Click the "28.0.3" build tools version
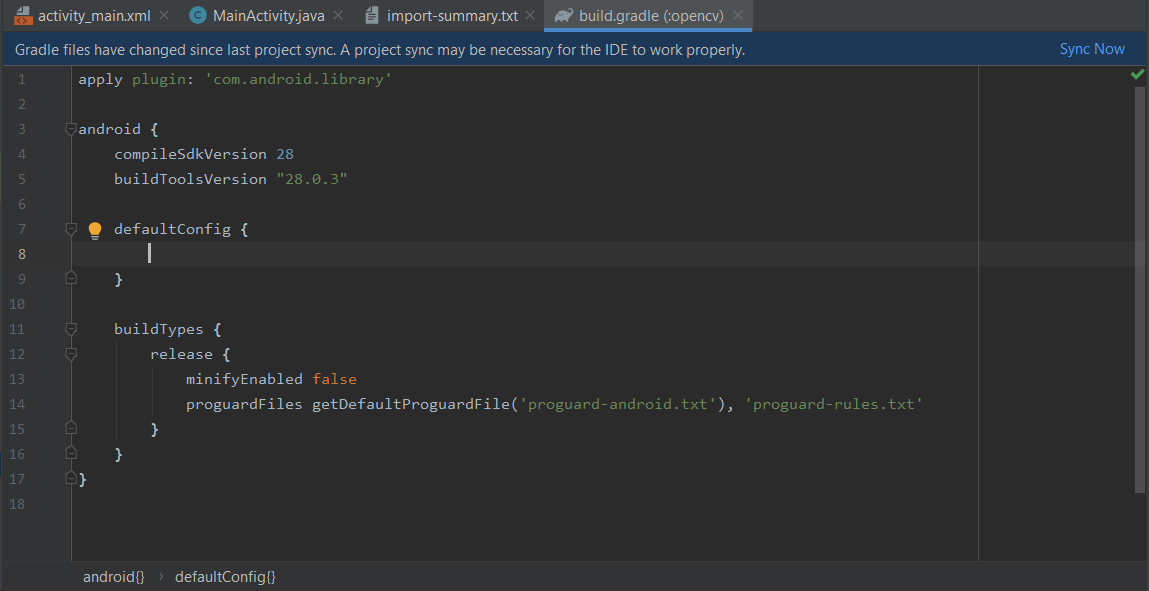This screenshot has height=591, width=1149. 311,179
